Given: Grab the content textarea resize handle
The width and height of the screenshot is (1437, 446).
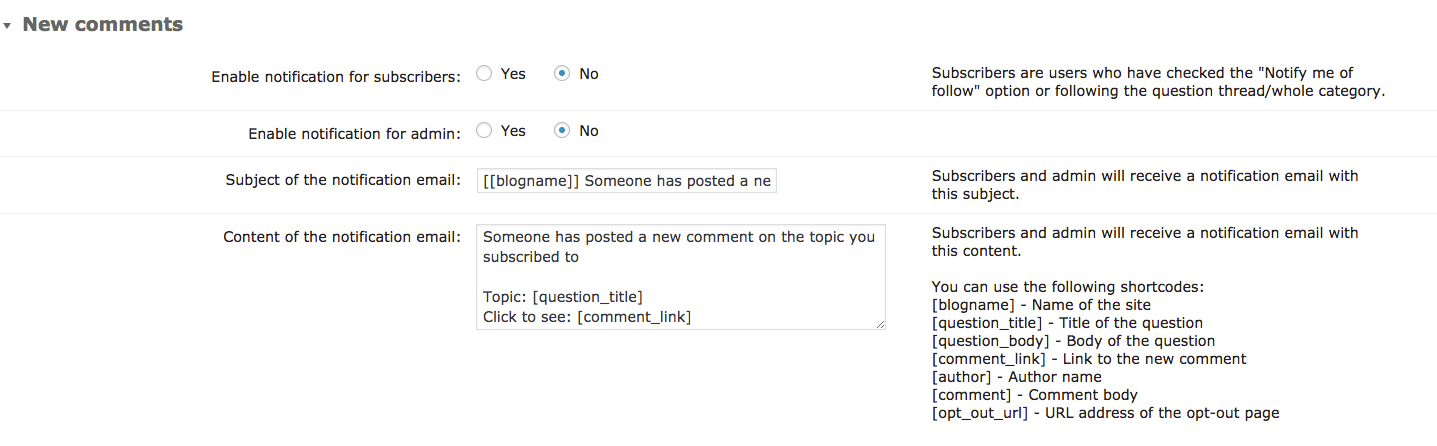Looking at the screenshot, I should (880, 324).
